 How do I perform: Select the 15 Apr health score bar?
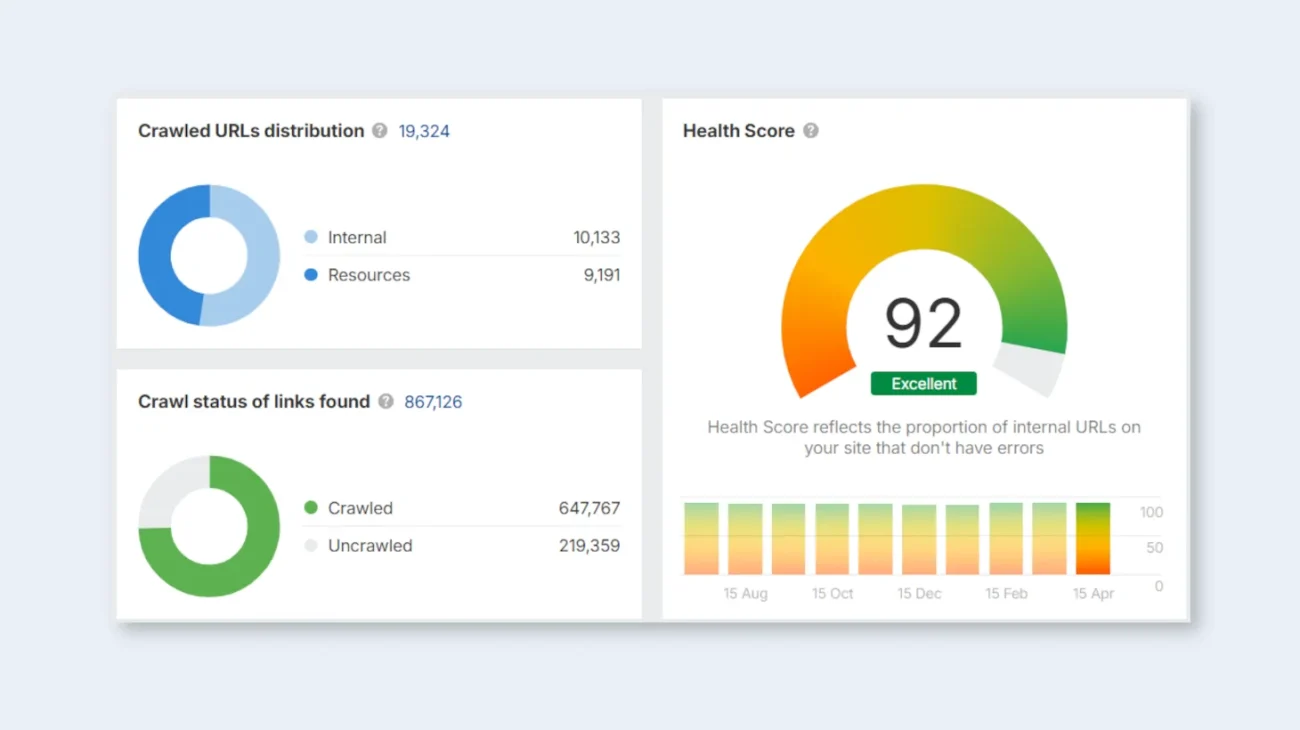(1093, 538)
